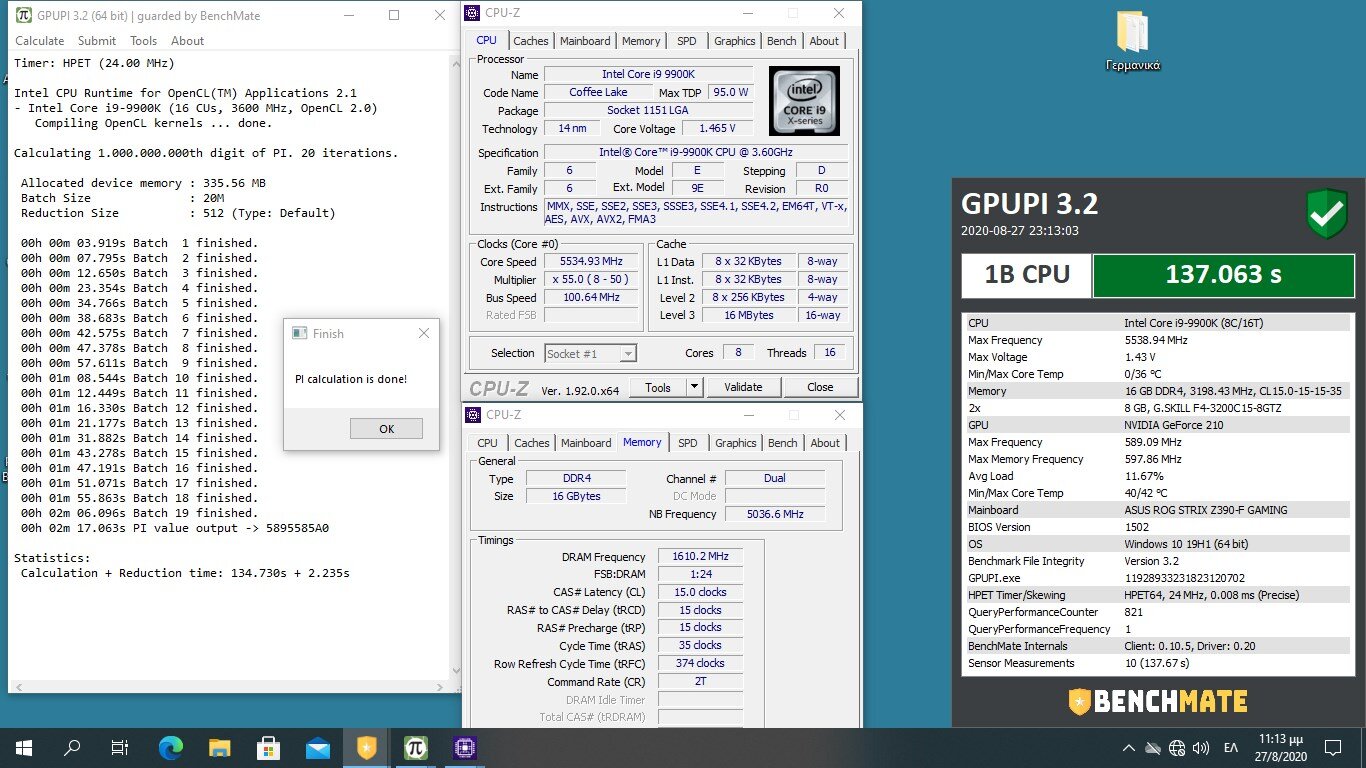Select Bench tab in upper CPU-Z

782,41
